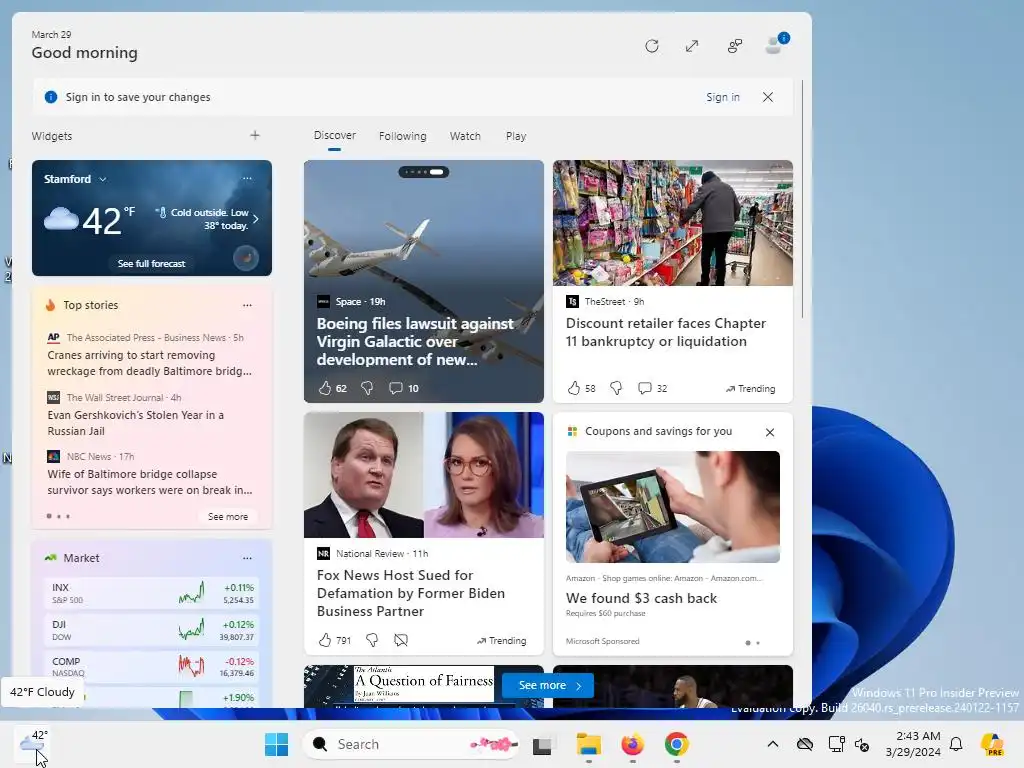1024x768 pixels.
Task: Dismiss the sign-in notification bar
Action: (x=768, y=97)
